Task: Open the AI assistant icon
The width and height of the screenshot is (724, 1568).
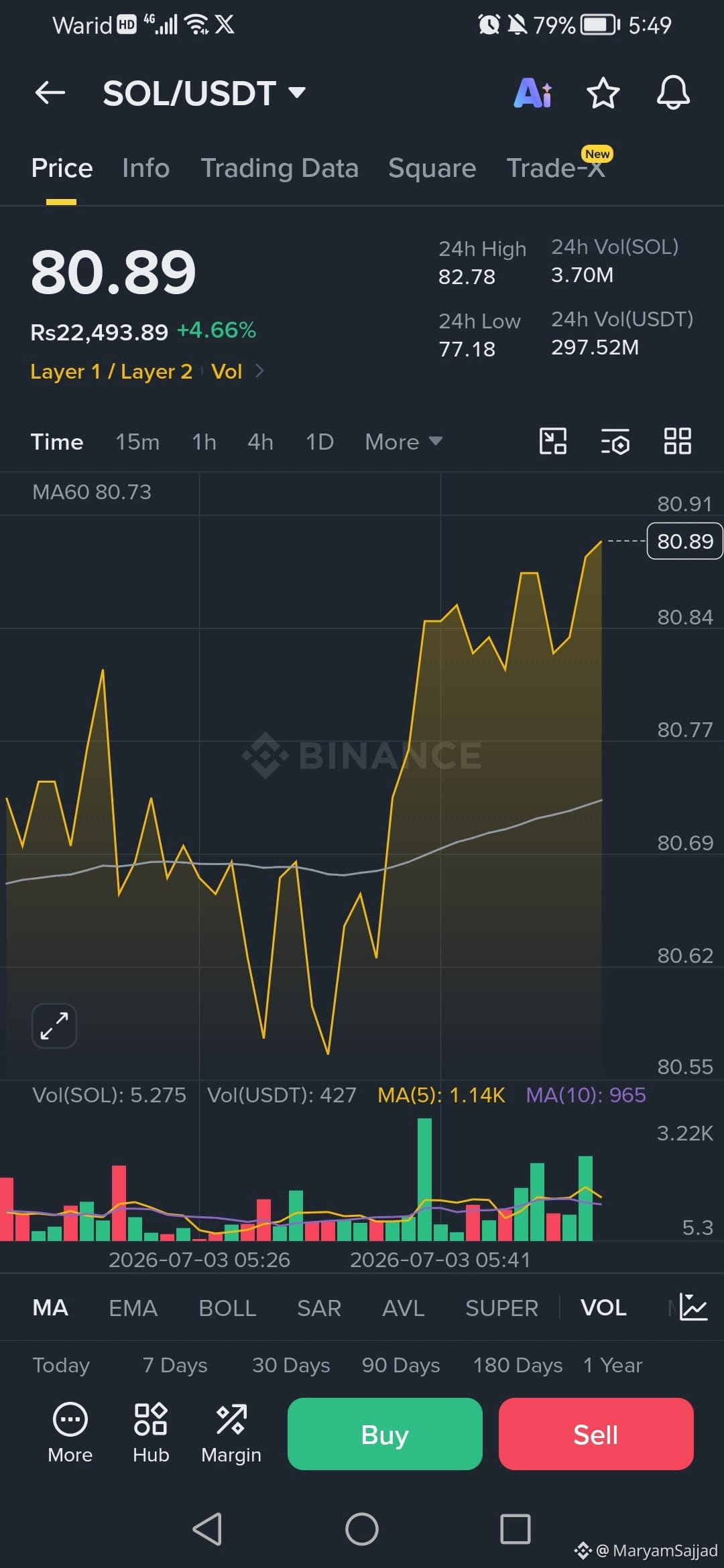Action: (x=533, y=92)
